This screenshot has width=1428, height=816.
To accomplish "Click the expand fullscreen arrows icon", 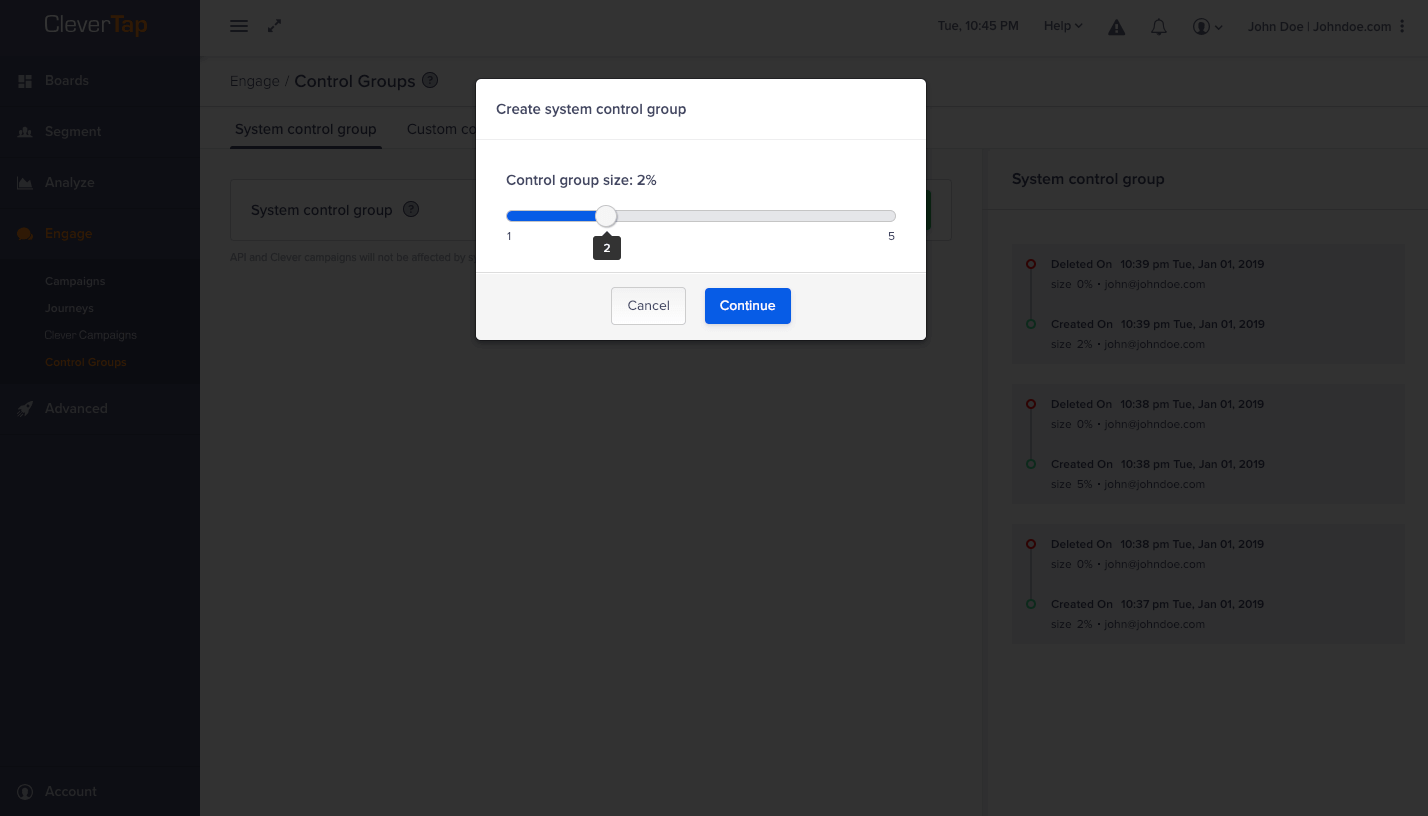I will click(x=275, y=26).
